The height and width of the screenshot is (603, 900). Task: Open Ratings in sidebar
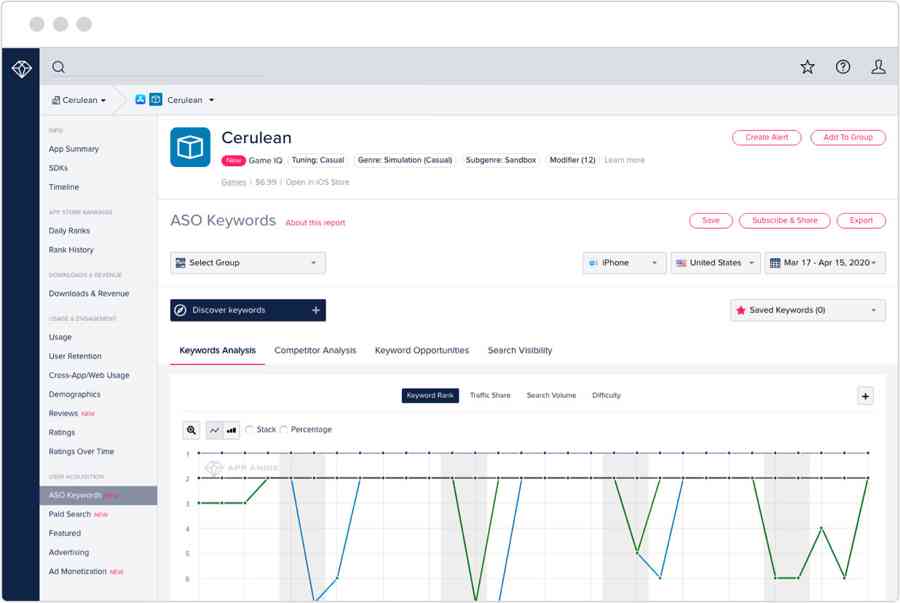click(x=61, y=433)
